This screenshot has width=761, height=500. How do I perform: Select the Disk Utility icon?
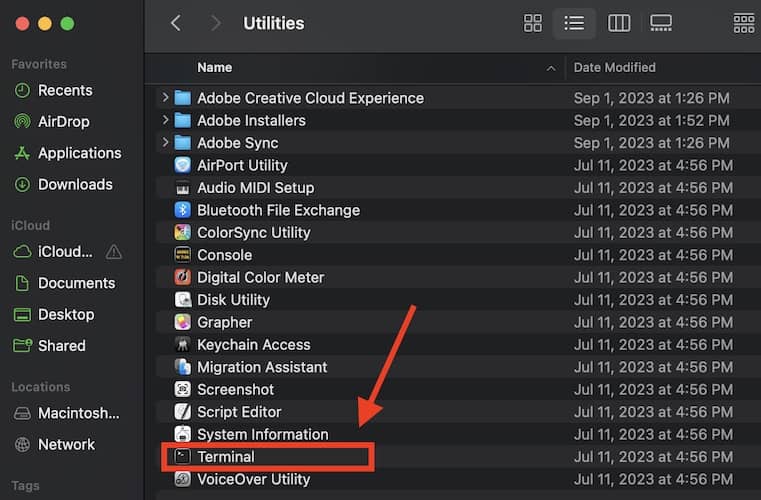[182, 300]
